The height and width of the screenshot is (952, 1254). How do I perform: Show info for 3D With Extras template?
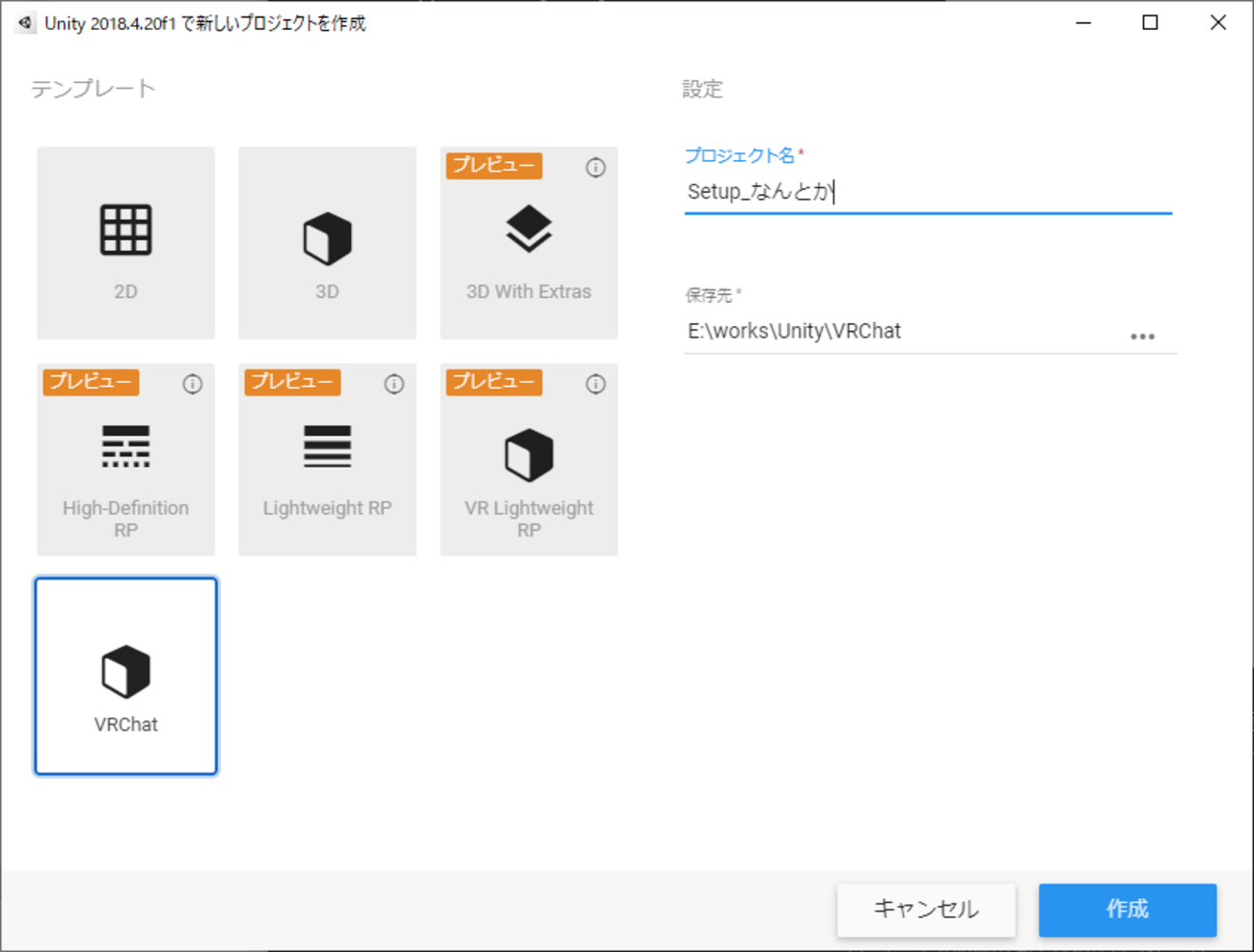click(596, 168)
